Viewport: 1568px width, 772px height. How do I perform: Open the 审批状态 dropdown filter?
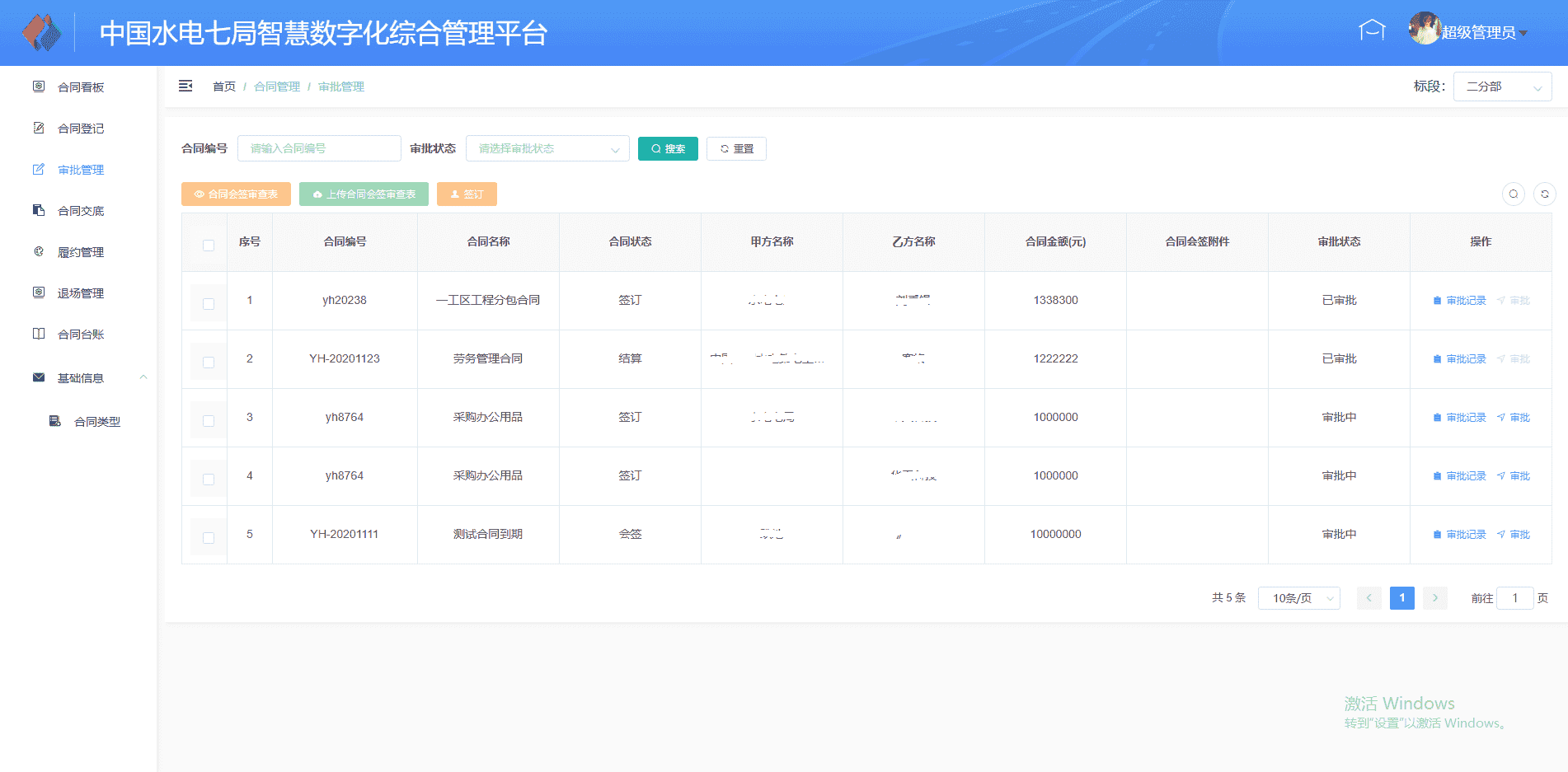pos(547,148)
